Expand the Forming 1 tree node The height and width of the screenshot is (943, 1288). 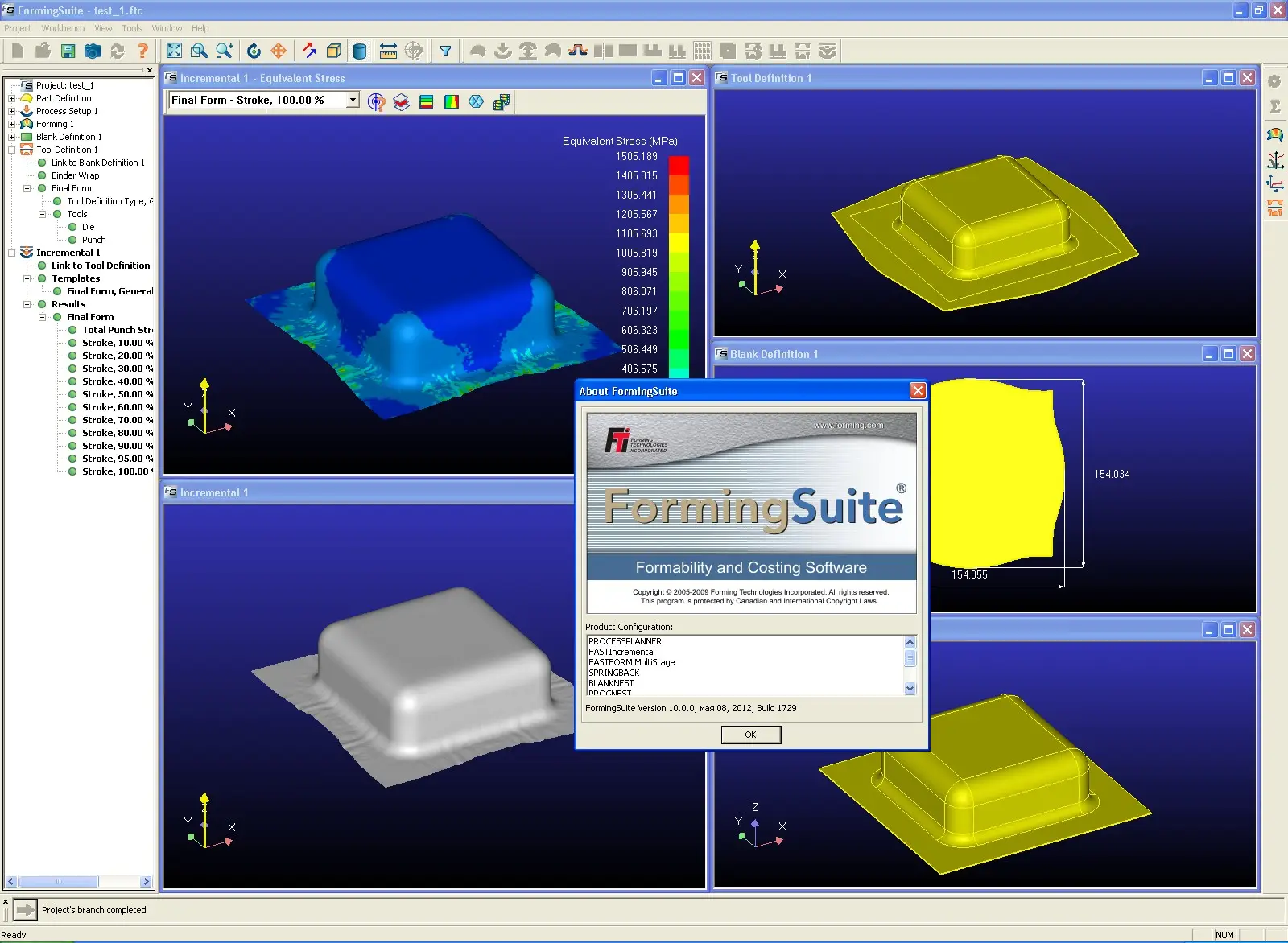12,124
